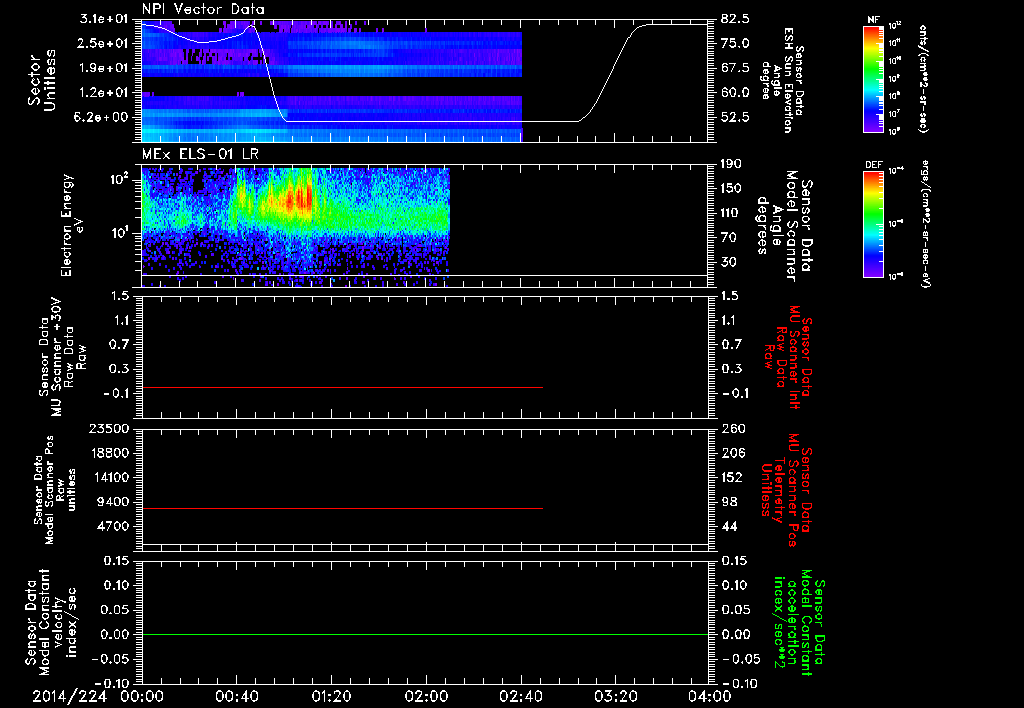Click the red MU Scanner Init Raw Data label
1024x708 pixels.
tap(790, 357)
